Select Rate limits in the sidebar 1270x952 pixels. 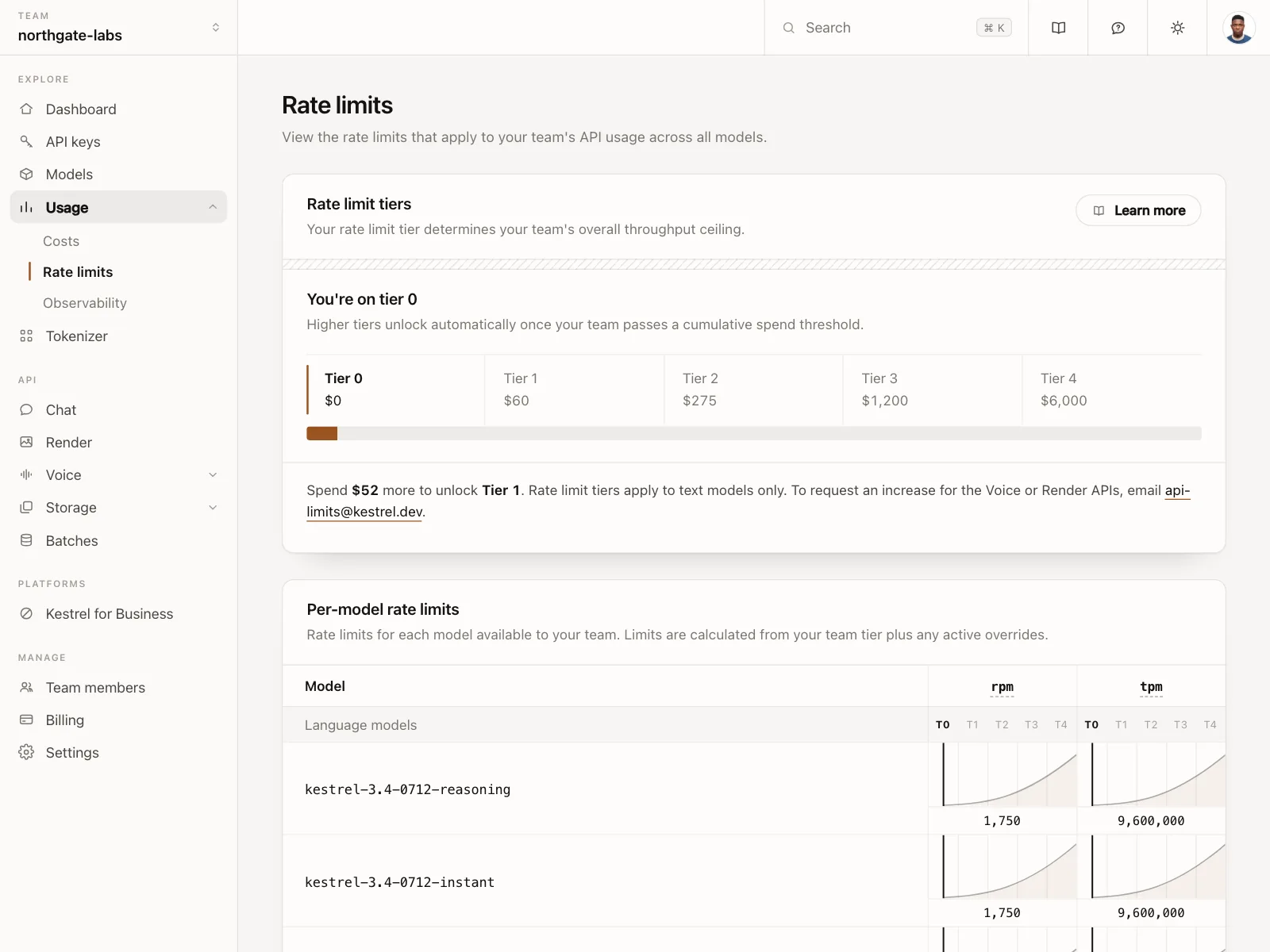tap(78, 271)
